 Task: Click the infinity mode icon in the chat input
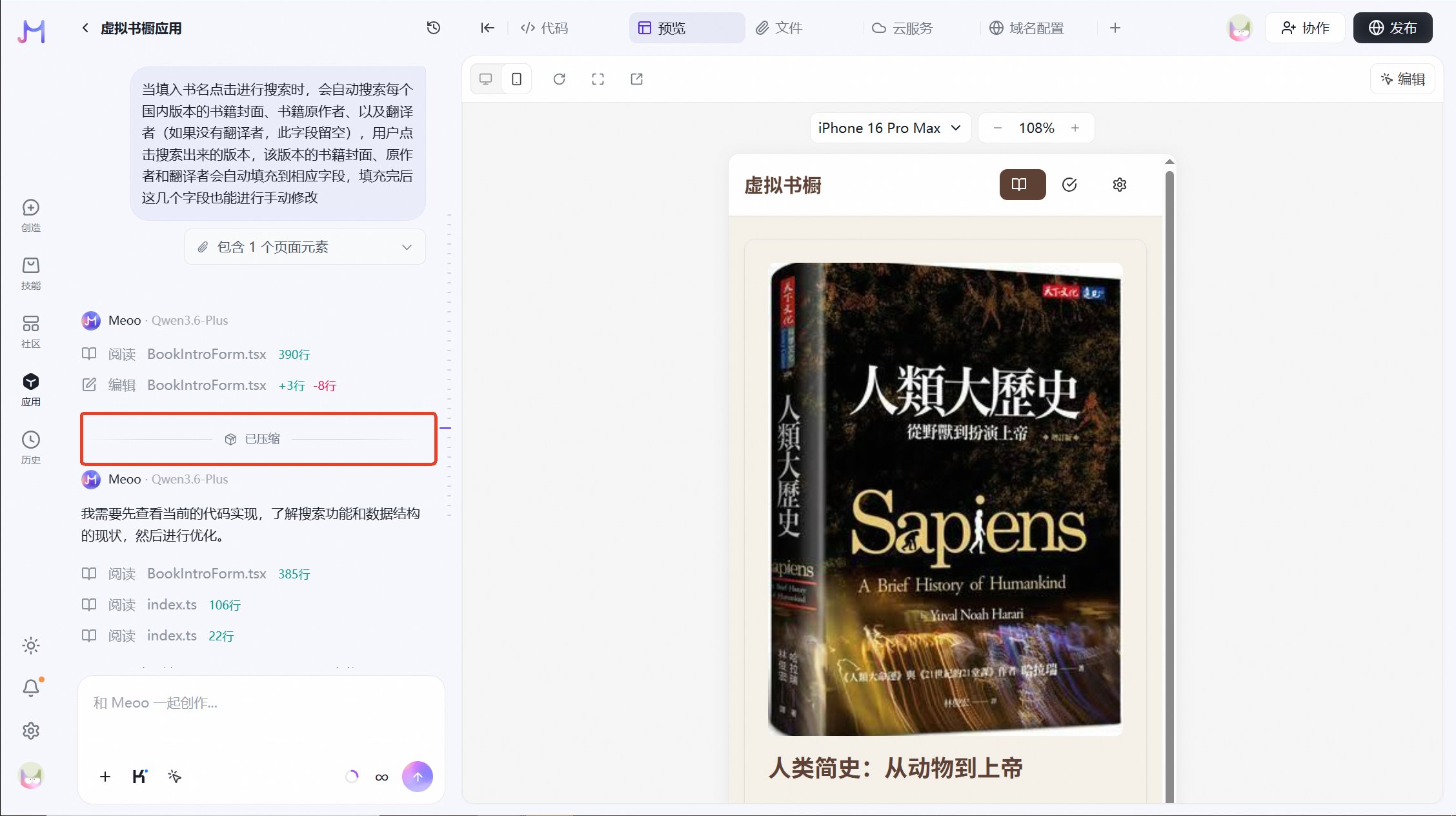point(381,777)
